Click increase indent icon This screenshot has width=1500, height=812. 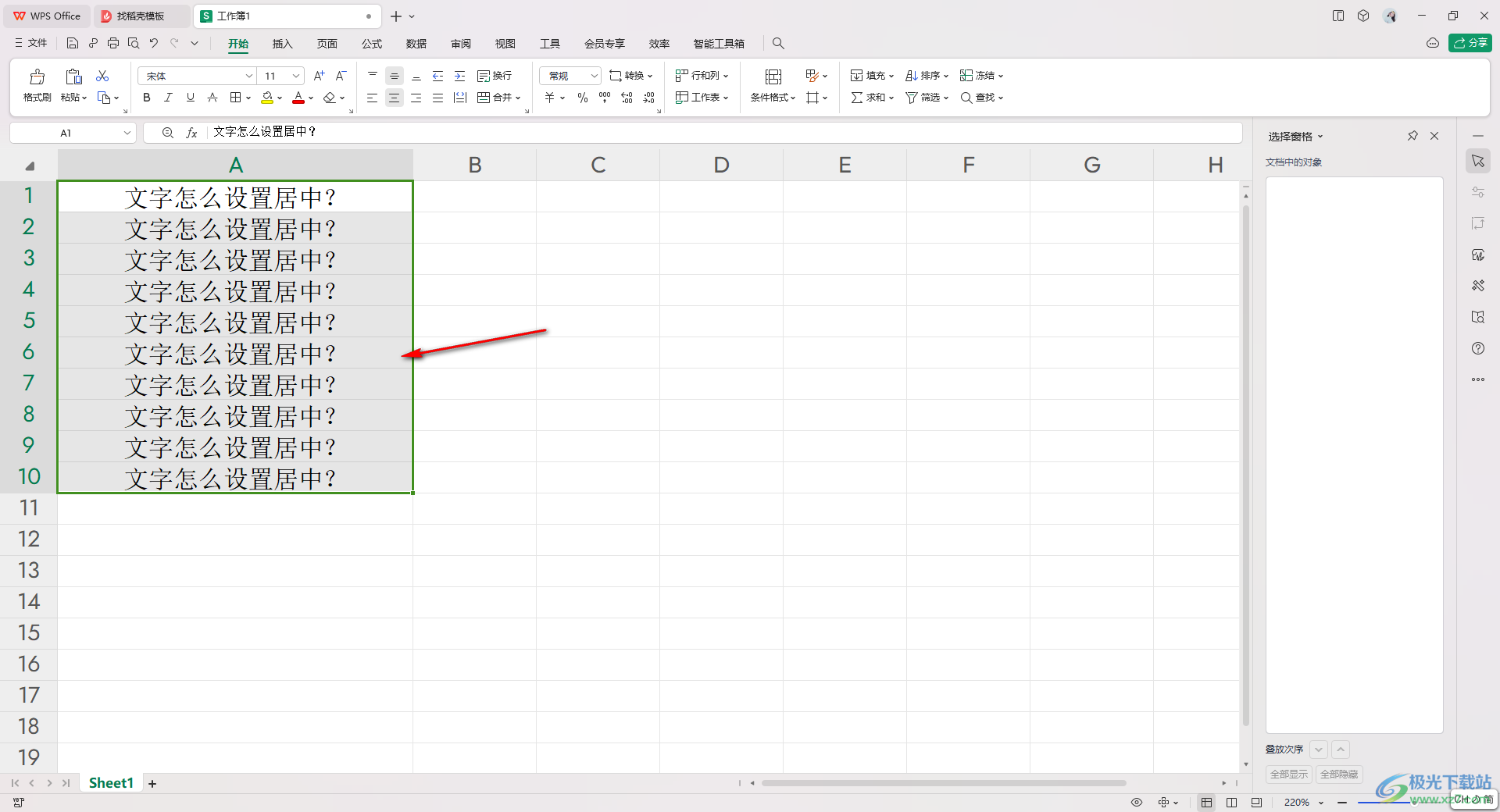click(460, 76)
